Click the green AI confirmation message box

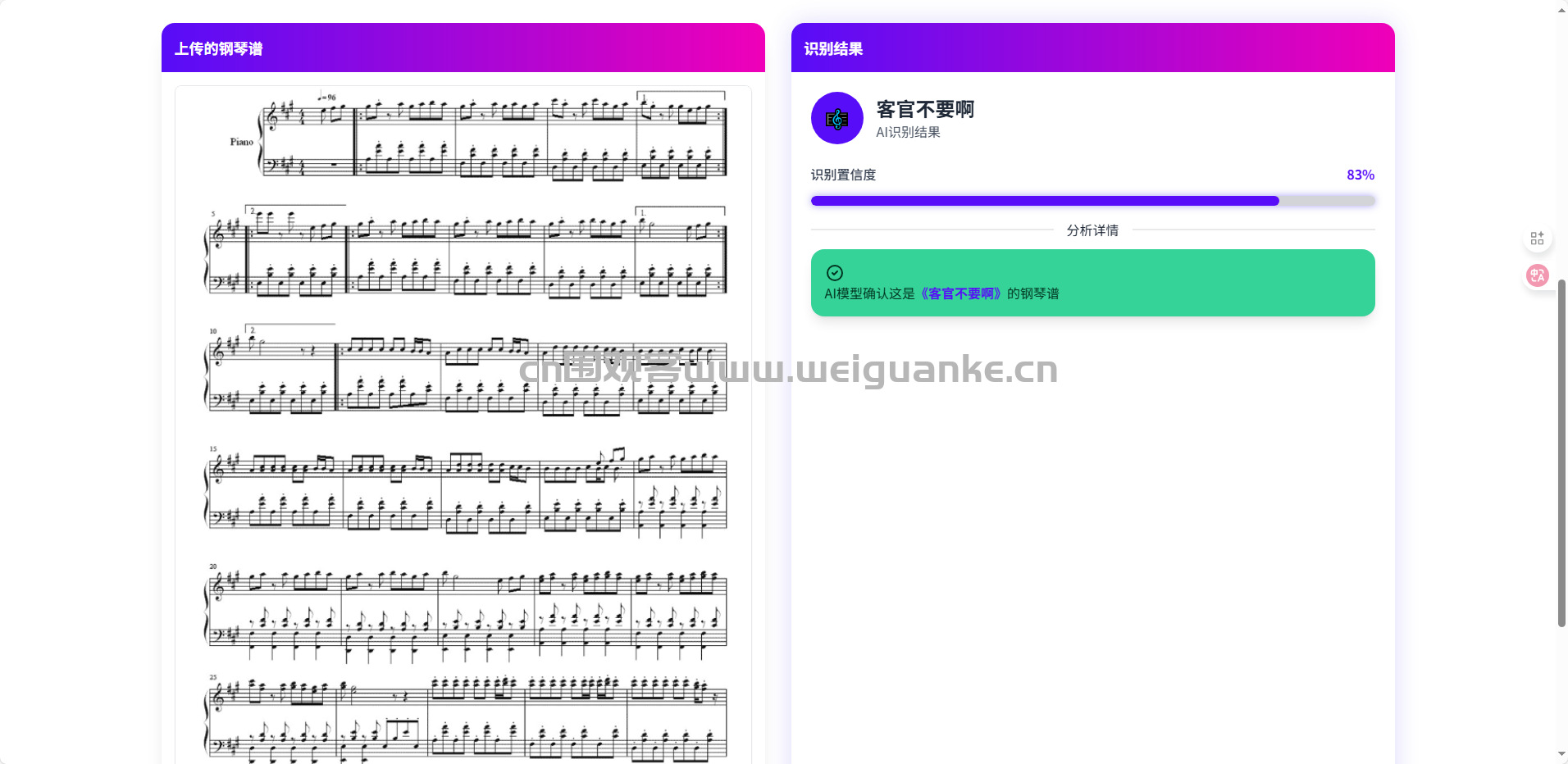1092,283
